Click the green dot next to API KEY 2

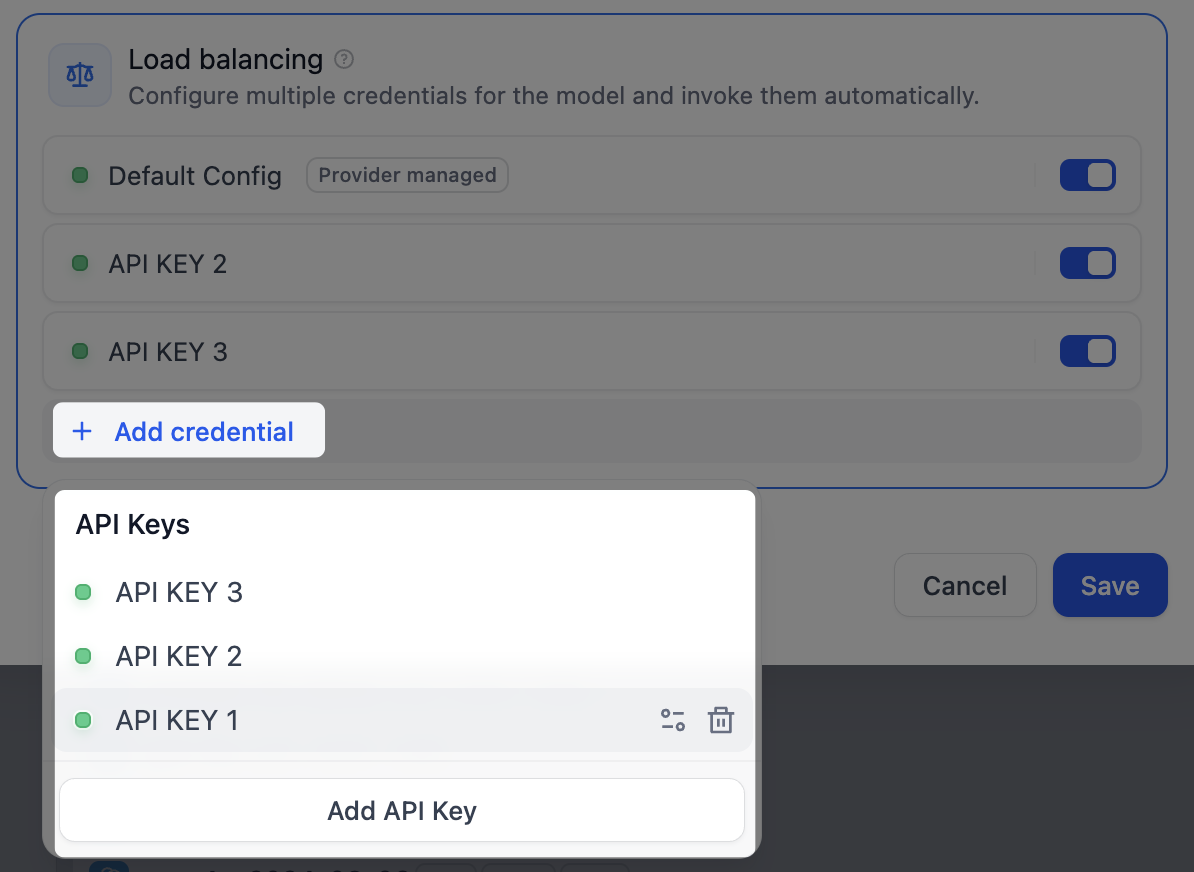pos(80,263)
